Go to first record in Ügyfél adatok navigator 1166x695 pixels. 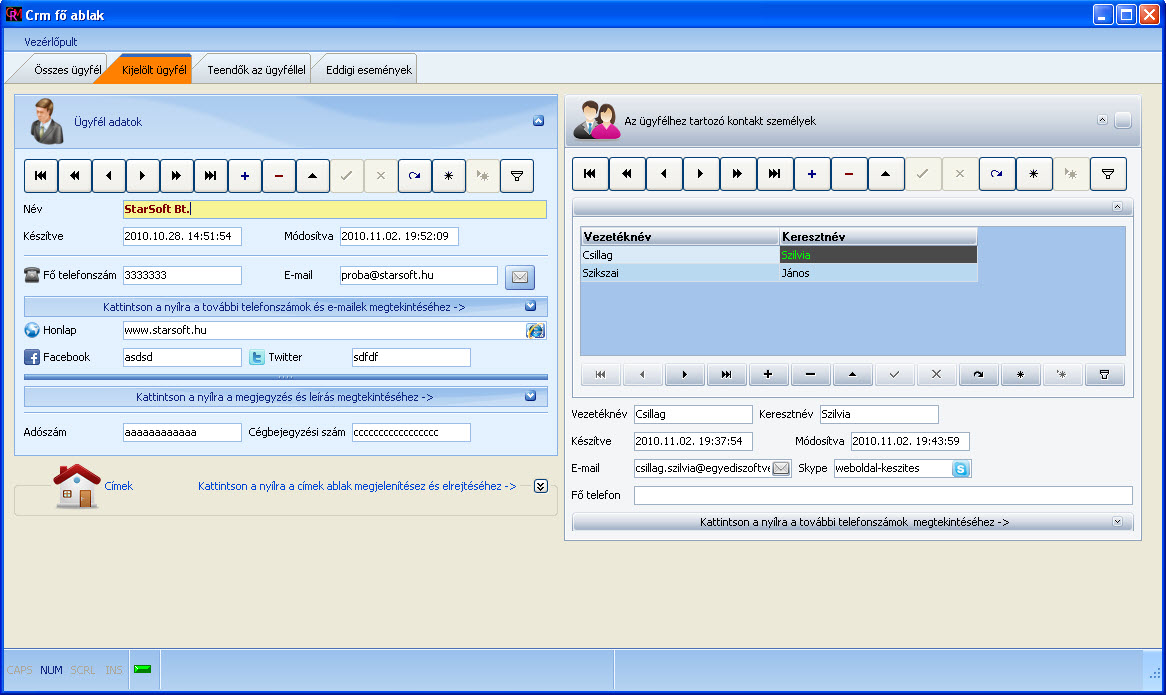(x=41, y=176)
